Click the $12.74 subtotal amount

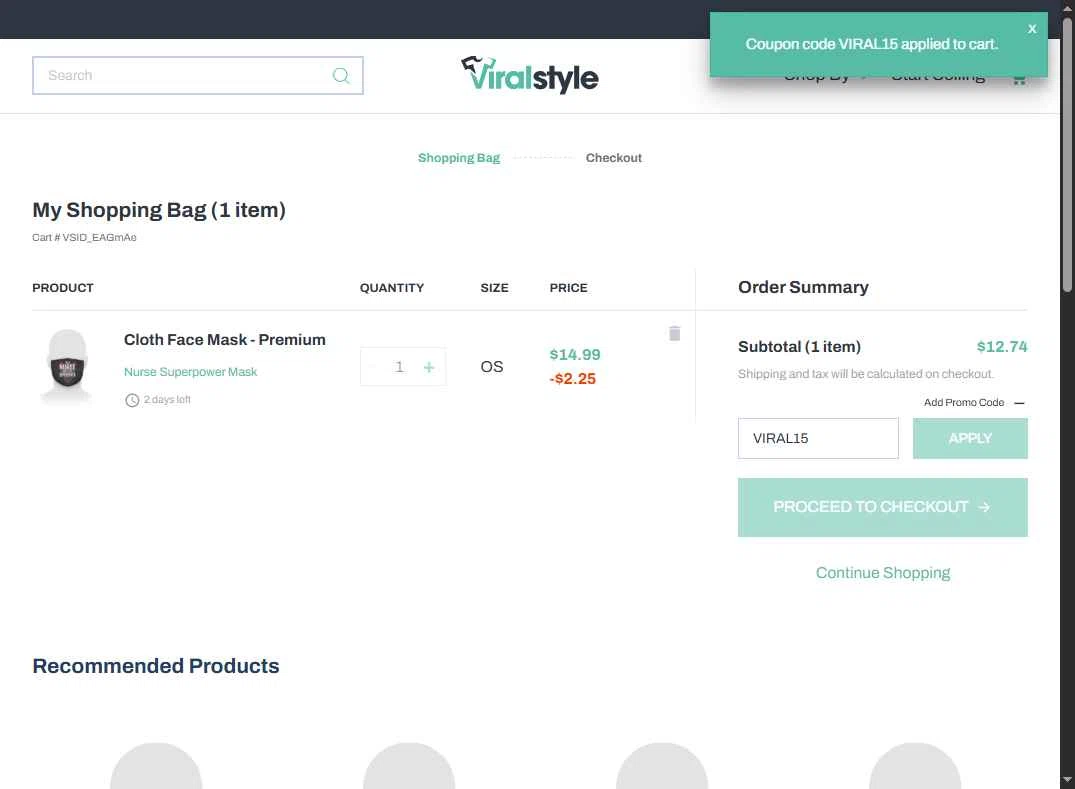point(1002,347)
